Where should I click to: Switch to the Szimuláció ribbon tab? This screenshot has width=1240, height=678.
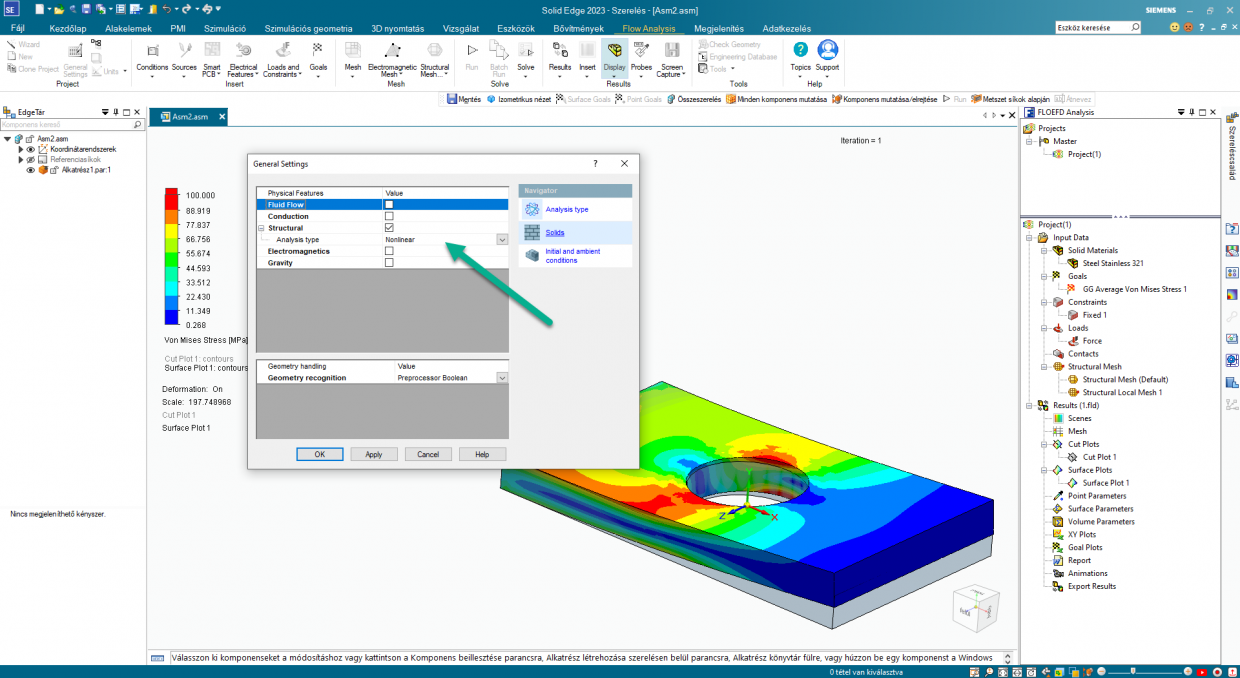click(225, 29)
